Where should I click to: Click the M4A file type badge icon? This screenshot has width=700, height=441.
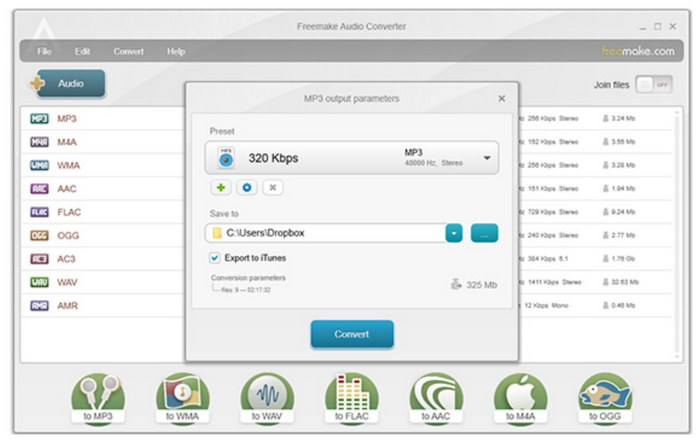coord(39,142)
